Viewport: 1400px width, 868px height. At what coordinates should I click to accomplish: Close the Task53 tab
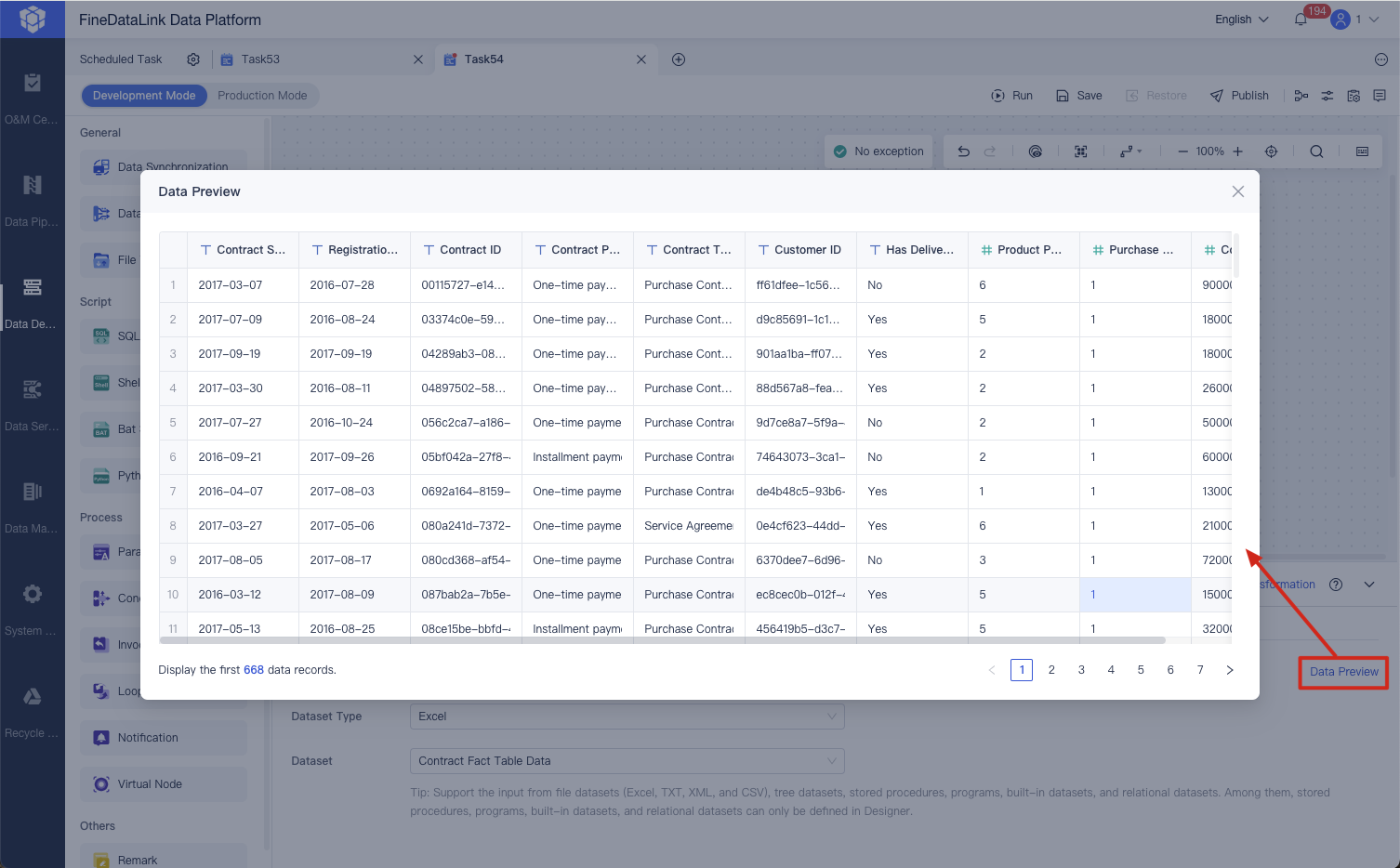coord(418,59)
